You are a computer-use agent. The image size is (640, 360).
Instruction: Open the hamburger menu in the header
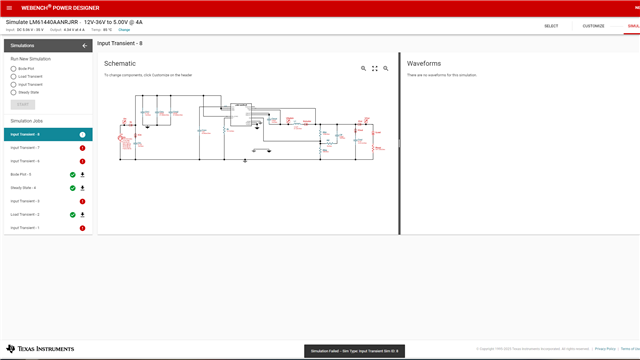tap(9, 8)
